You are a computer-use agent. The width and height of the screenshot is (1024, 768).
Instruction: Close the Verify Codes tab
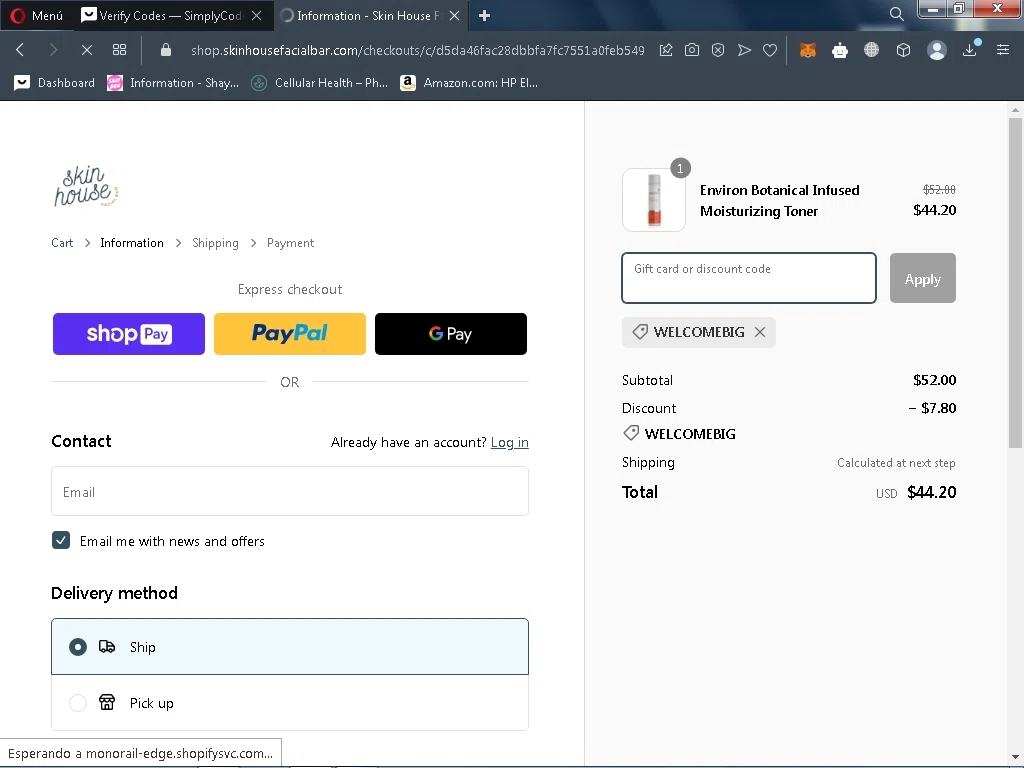tap(257, 16)
